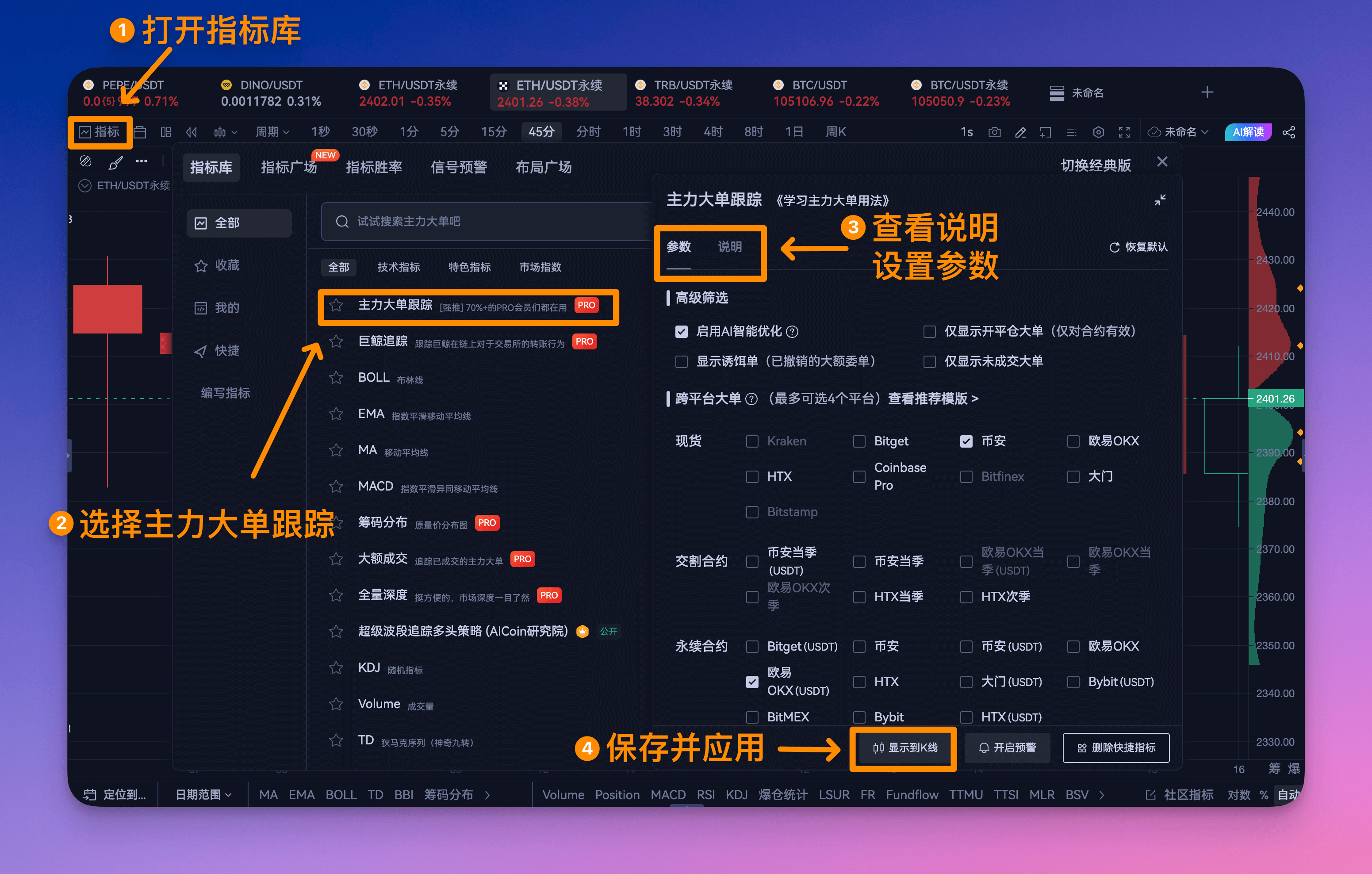Click 开启预警 alert button

click(1007, 747)
